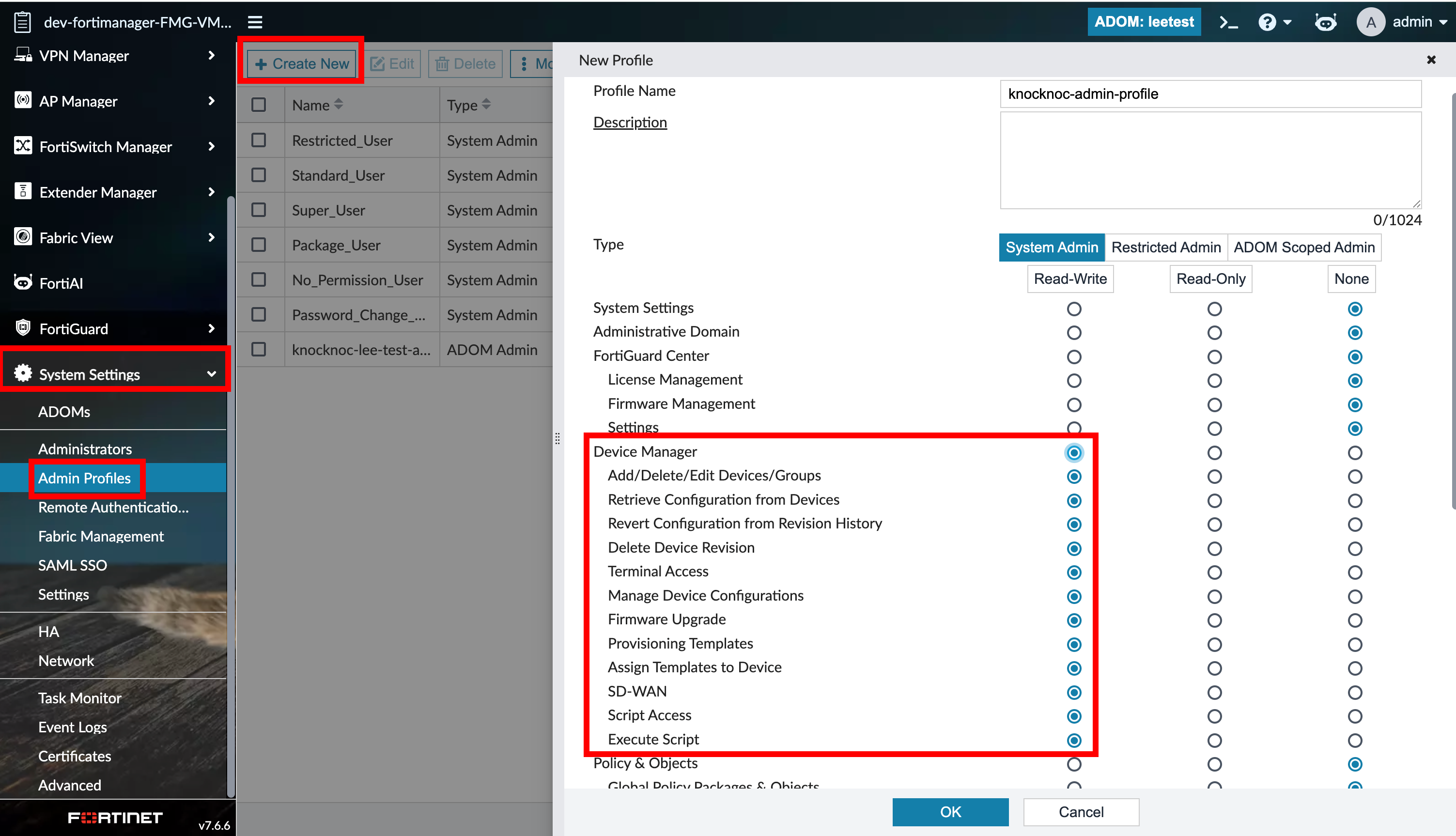Image resolution: width=1456 pixels, height=836 pixels.
Task: Set Terminal Access to Read-Only
Action: tap(1214, 573)
